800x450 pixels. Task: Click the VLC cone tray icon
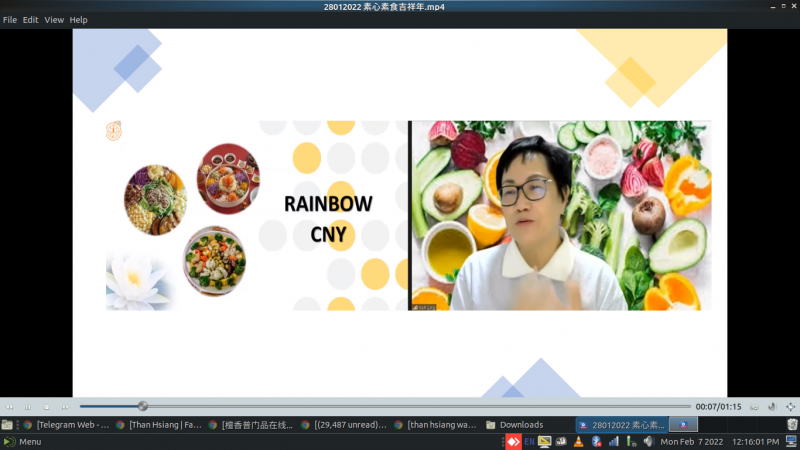(x=578, y=441)
